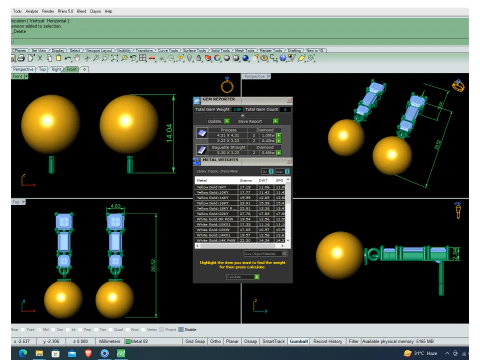Open the Millimeters units box in status bar

[x=110, y=341]
